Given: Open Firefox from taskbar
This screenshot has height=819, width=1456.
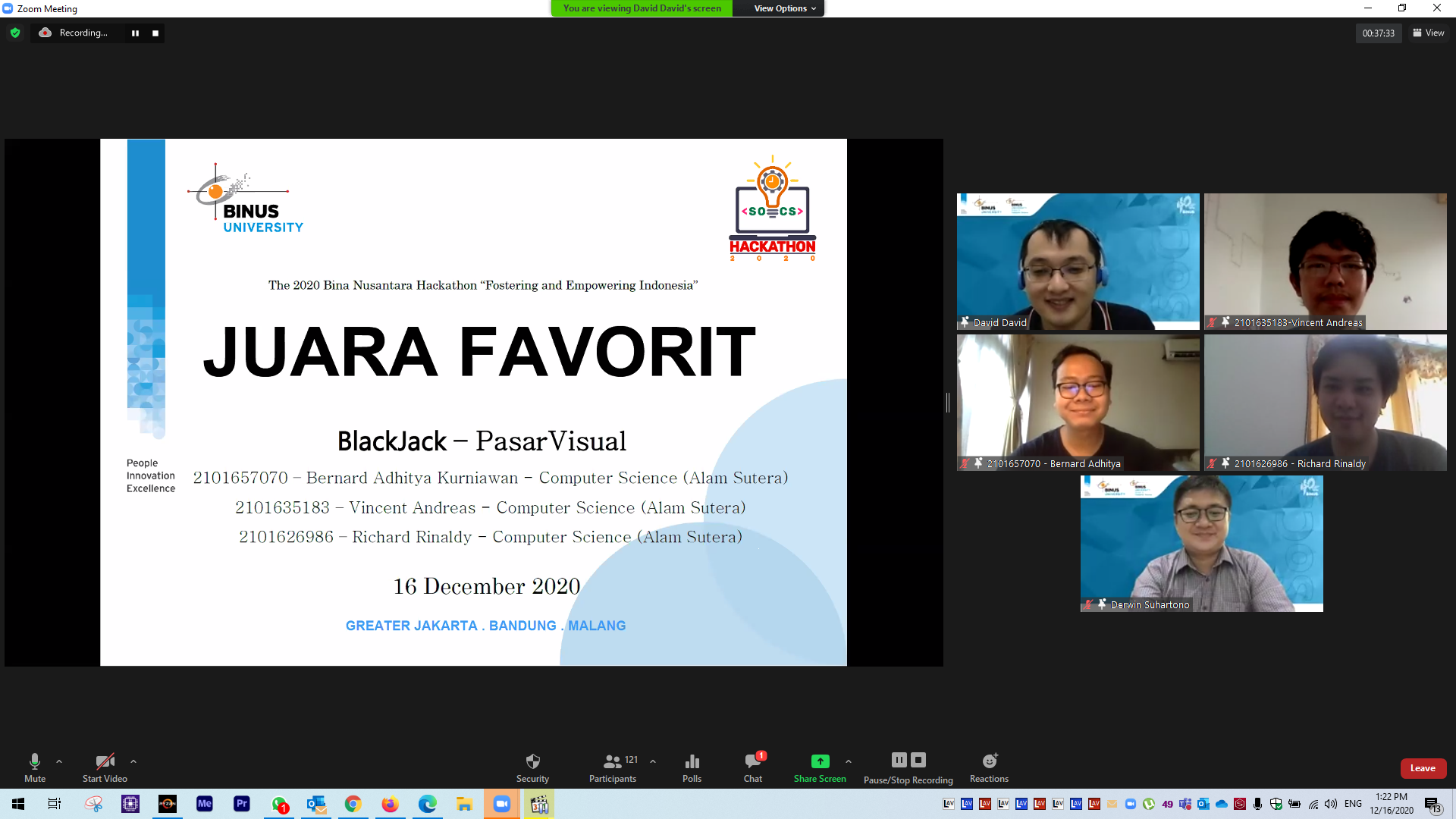Looking at the screenshot, I should pos(390,804).
